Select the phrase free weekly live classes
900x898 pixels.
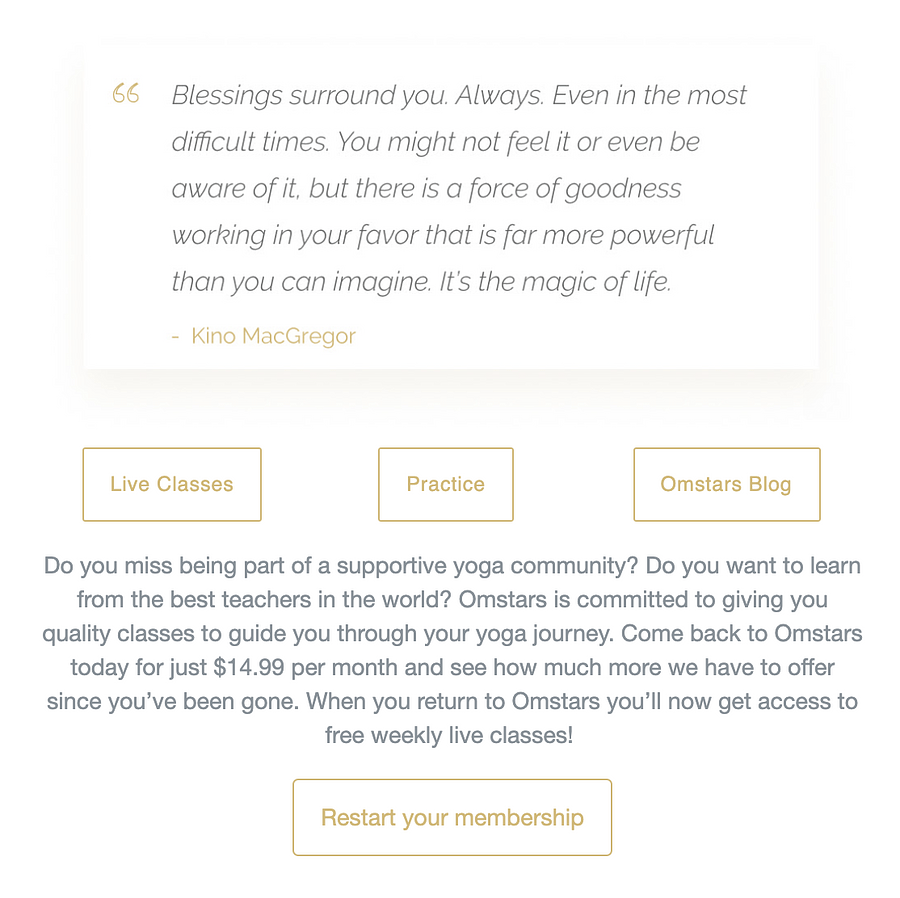pyautogui.click(x=448, y=735)
